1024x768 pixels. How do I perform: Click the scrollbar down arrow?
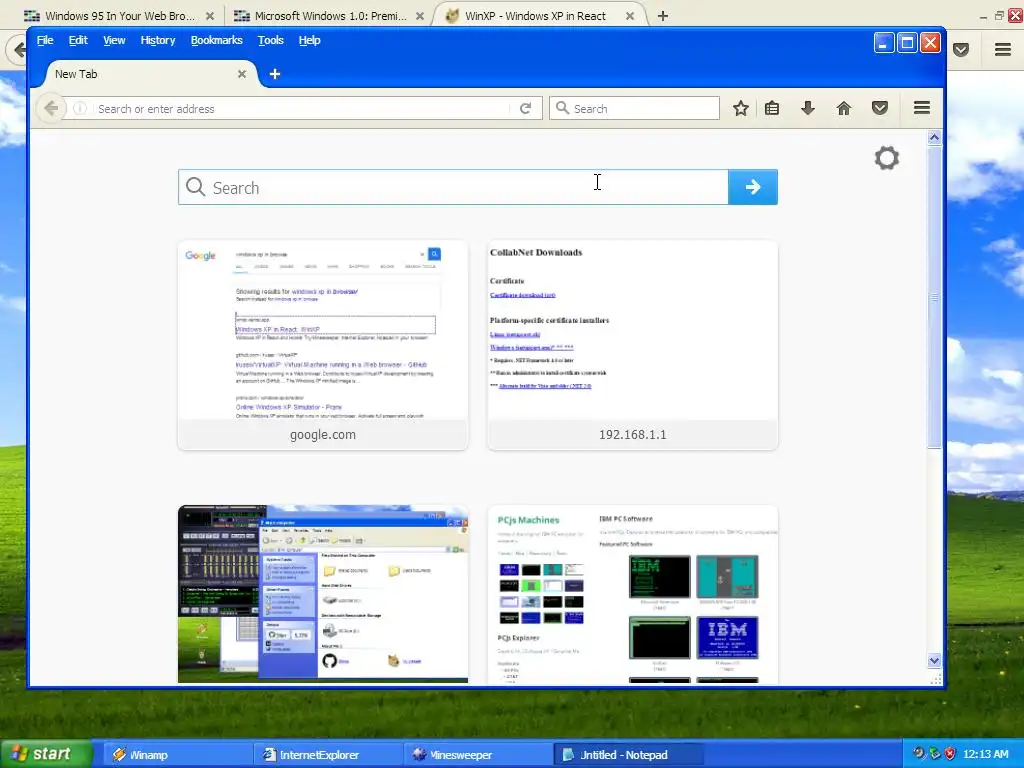click(x=934, y=660)
